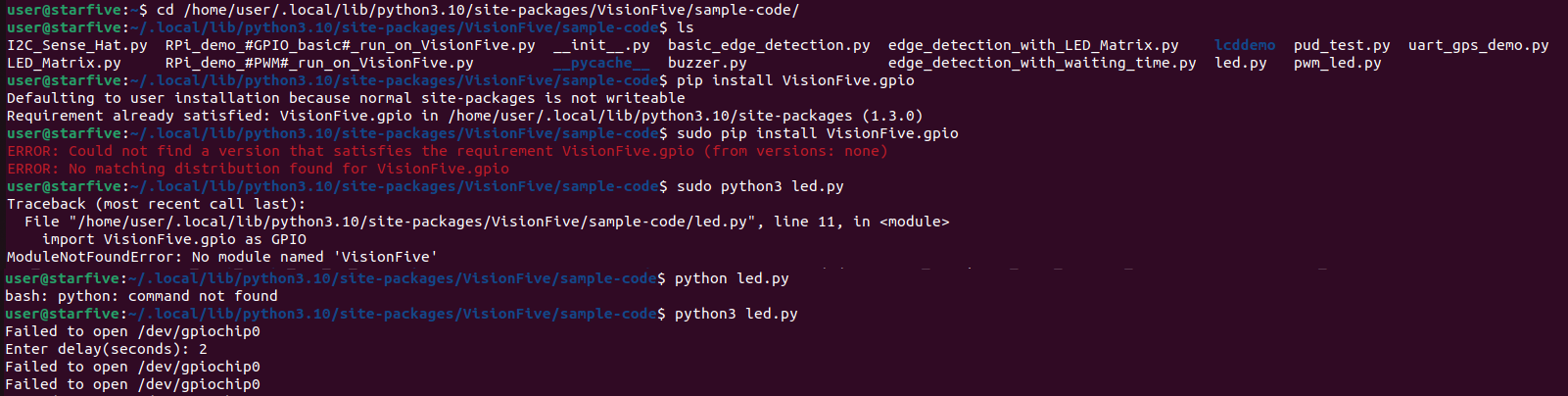Select the uart_gps_demo.py file name
The height and width of the screenshot is (396, 1568).
[x=1478, y=45]
